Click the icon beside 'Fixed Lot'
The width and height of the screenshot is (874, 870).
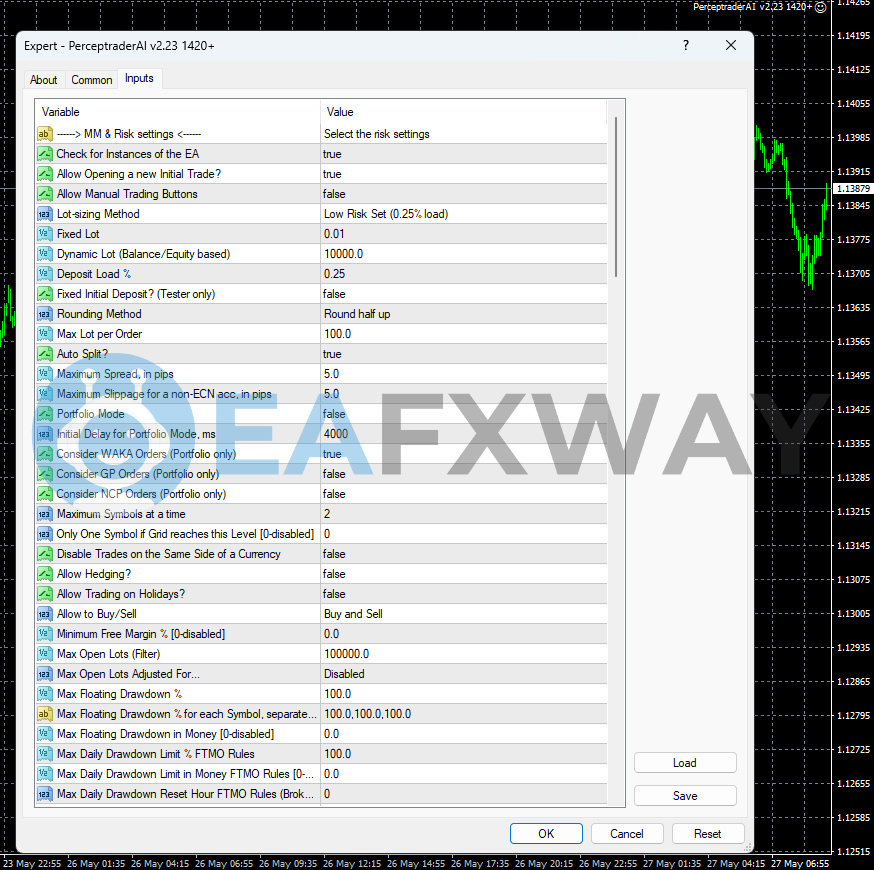(x=45, y=234)
